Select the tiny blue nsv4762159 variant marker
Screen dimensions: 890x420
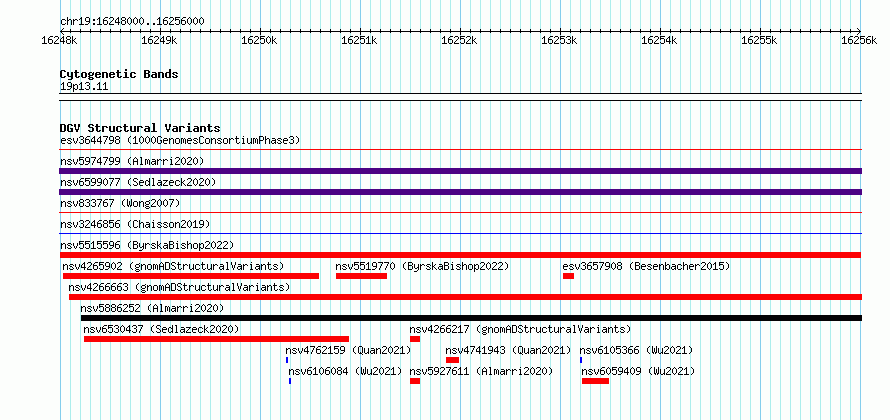pos(287,360)
